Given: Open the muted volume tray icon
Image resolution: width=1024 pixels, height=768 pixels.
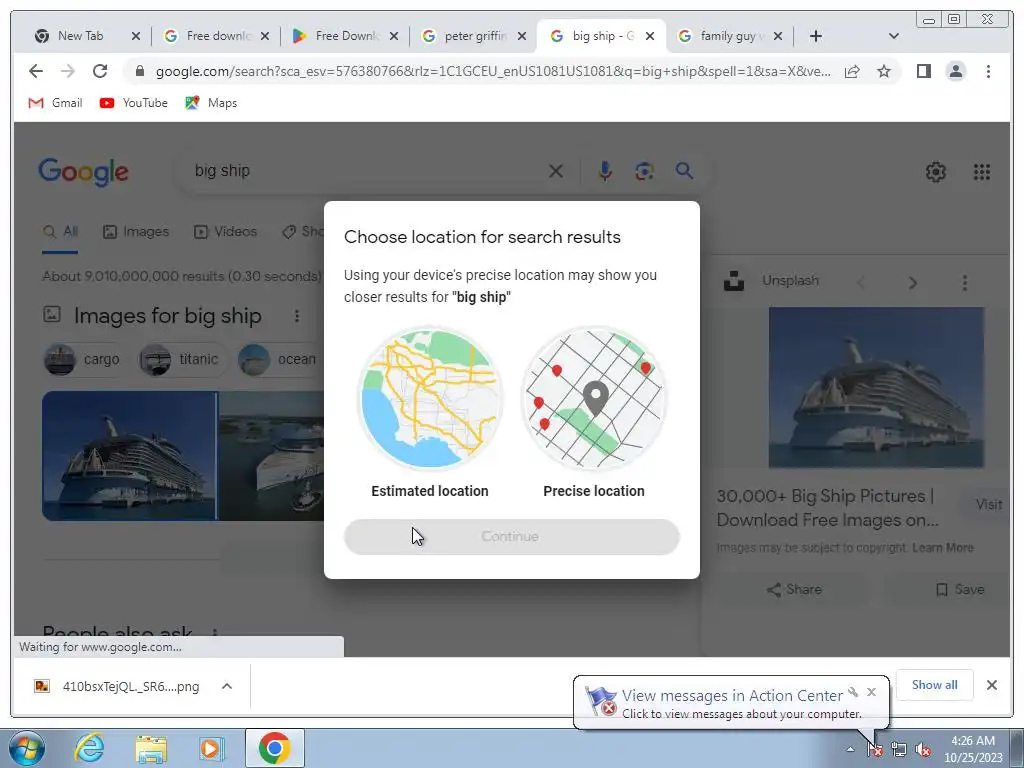Looking at the screenshot, I should [923, 750].
